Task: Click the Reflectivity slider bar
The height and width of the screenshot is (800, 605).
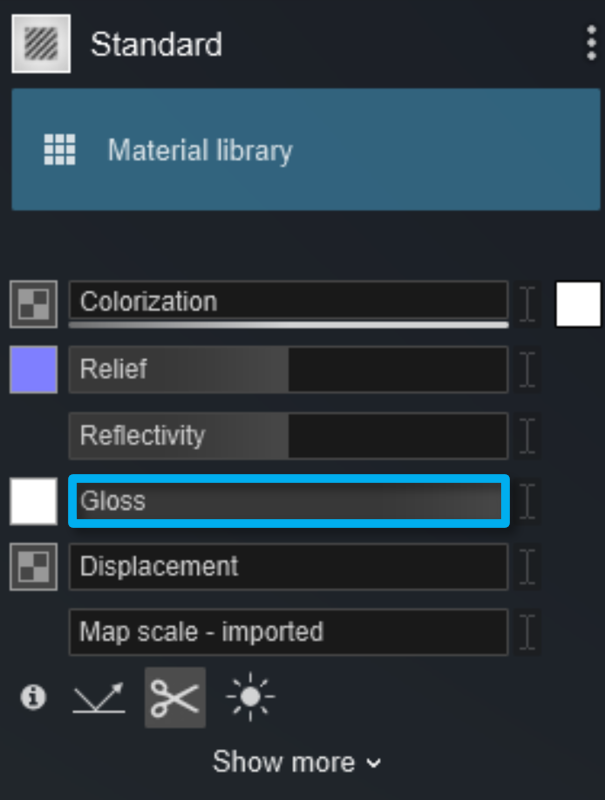Action: (x=289, y=436)
